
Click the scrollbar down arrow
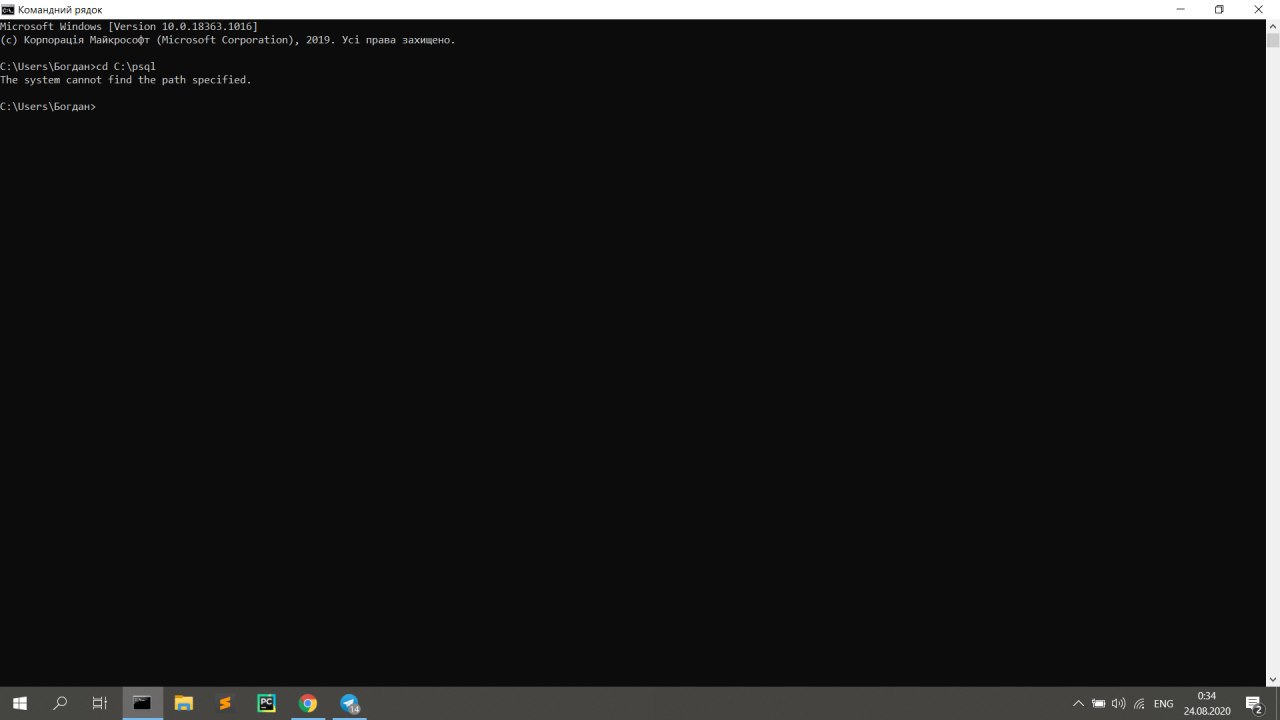click(1273, 680)
